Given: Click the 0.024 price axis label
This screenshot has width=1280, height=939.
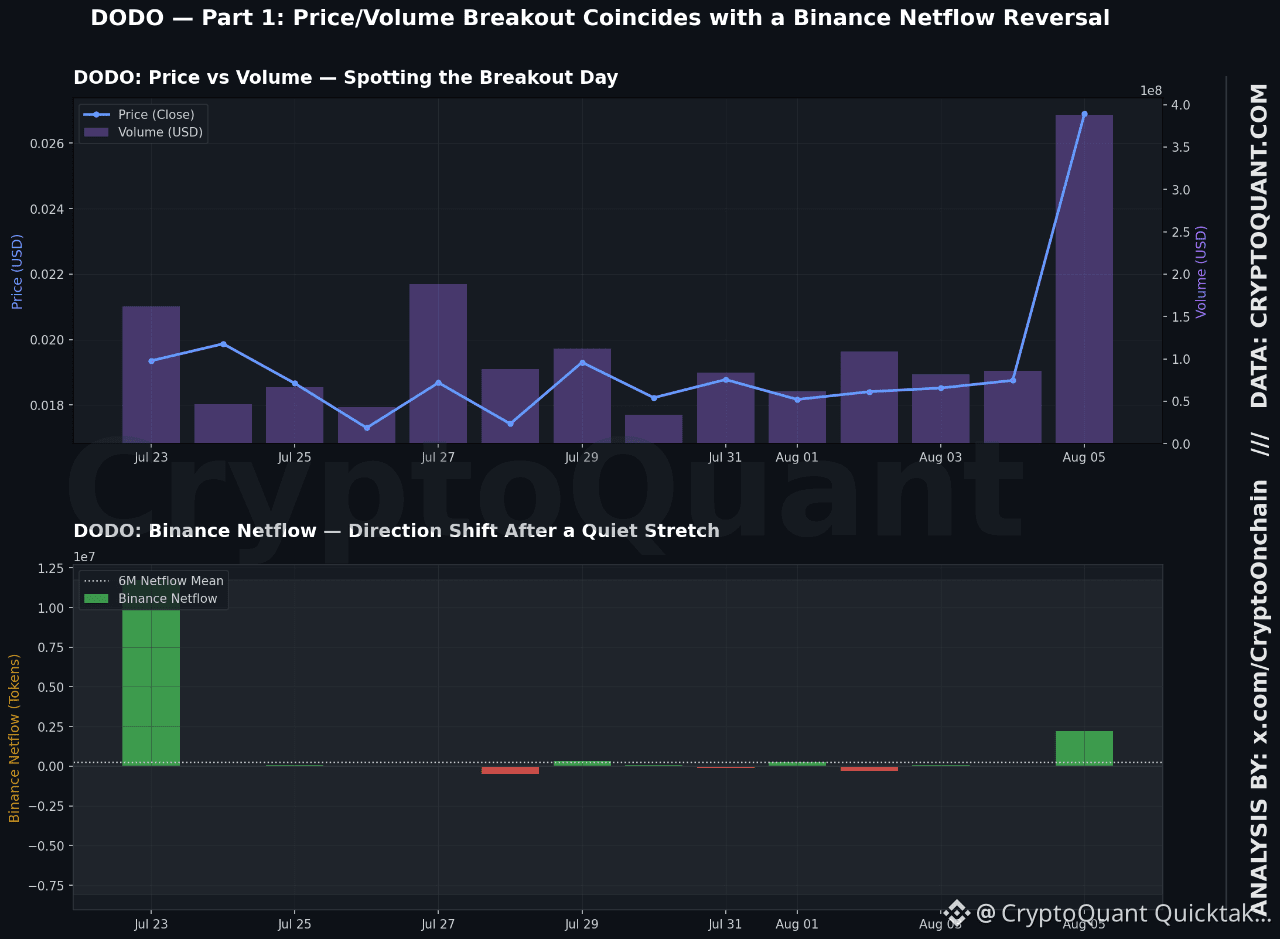Looking at the screenshot, I should click(47, 209).
